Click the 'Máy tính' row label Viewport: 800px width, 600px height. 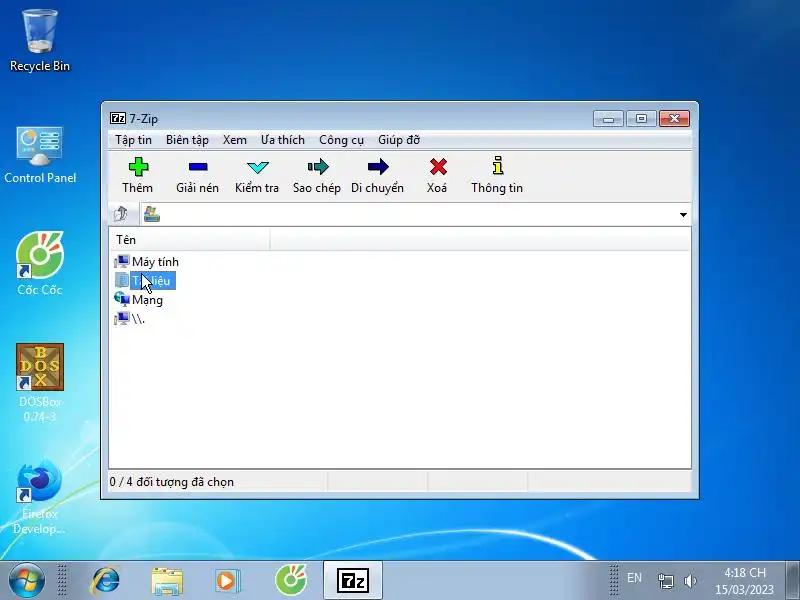point(155,262)
